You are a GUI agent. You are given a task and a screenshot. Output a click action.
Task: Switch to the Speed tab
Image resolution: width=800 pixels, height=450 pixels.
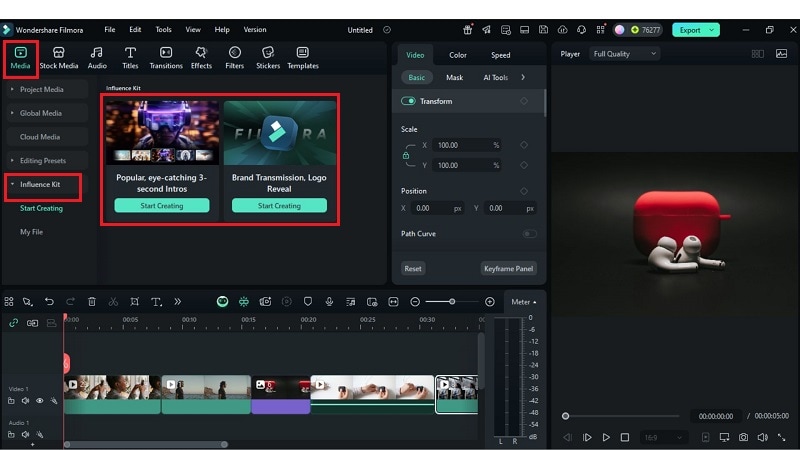[501, 55]
